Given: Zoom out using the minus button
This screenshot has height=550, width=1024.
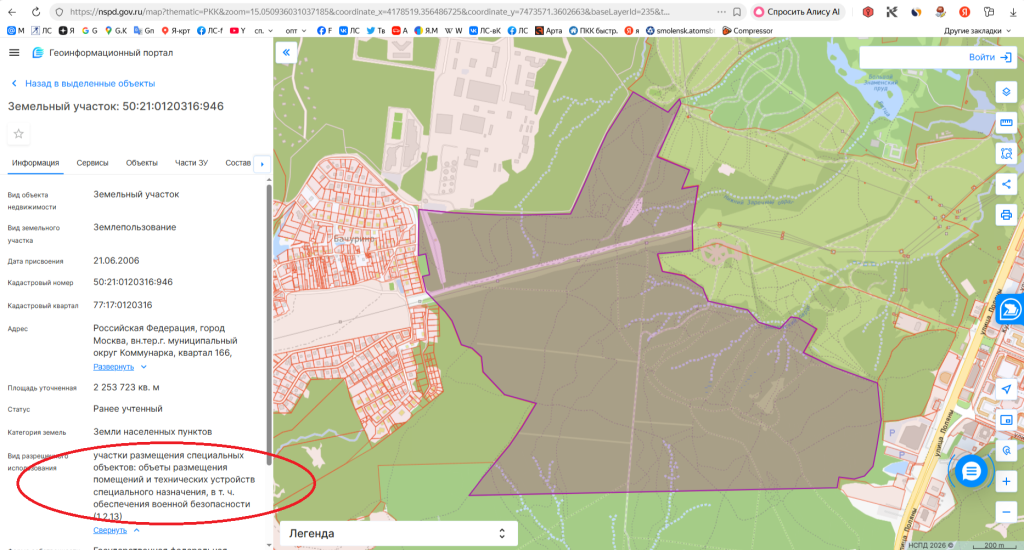Looking at the screenshot, I should [1006, 512].
